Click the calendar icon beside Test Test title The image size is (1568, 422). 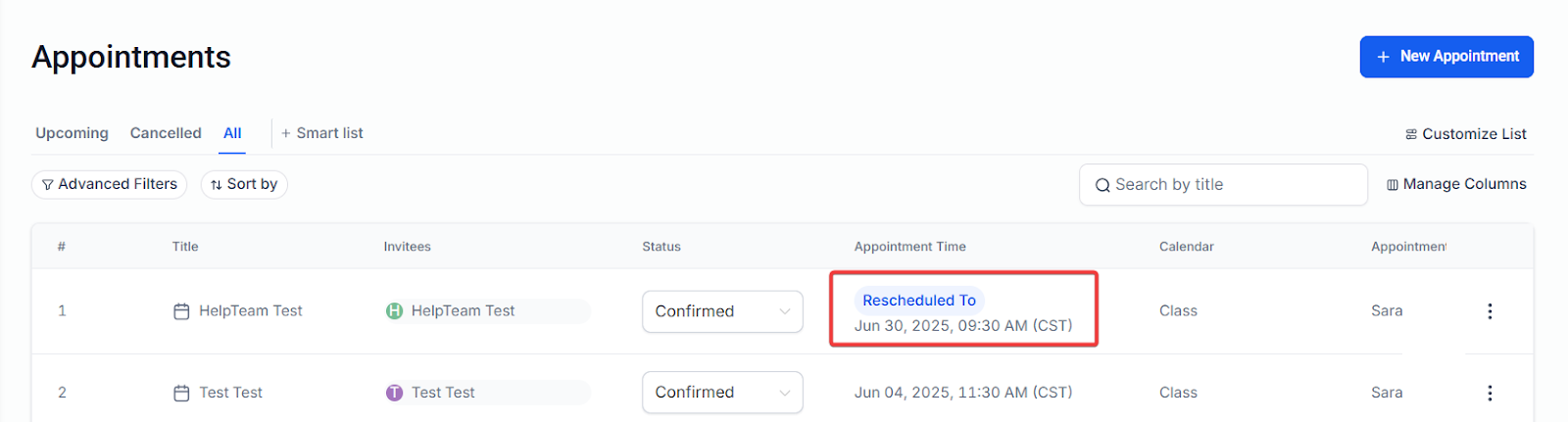[x=181, y=393]
